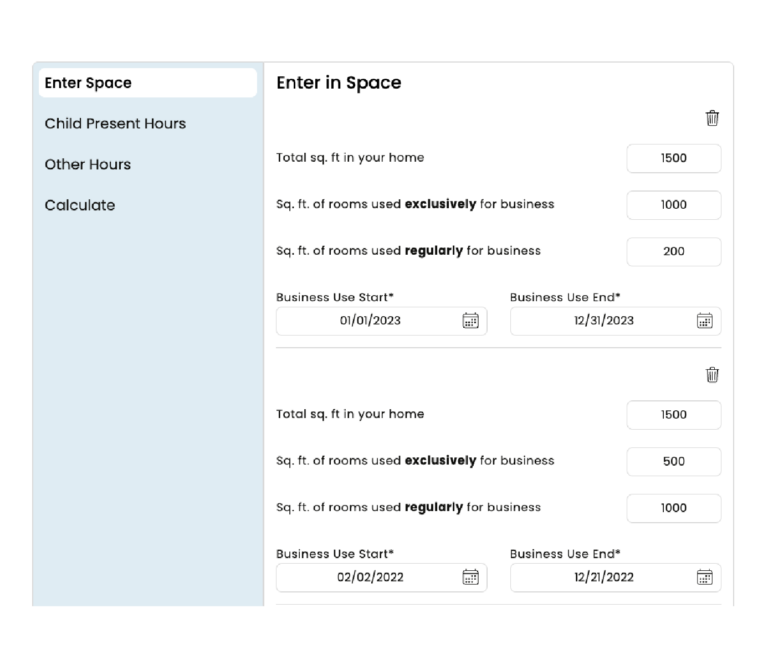This screenshot has height=665, width=768.
Task: Delete the first space entry via trash icon
Action: coord(712,118)
